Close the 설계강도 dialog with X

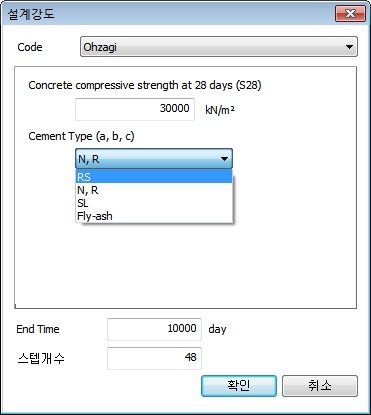tap(350, 14)
